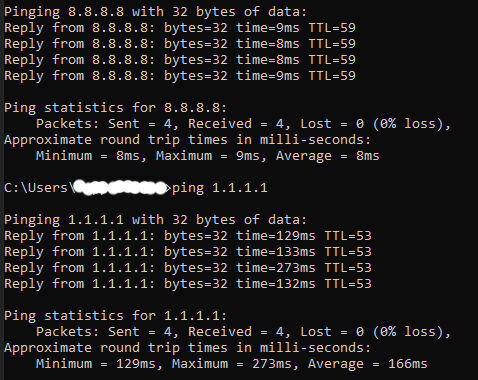Click the 1.1.1.1 reply with time=133ms

tap(188, 252)
